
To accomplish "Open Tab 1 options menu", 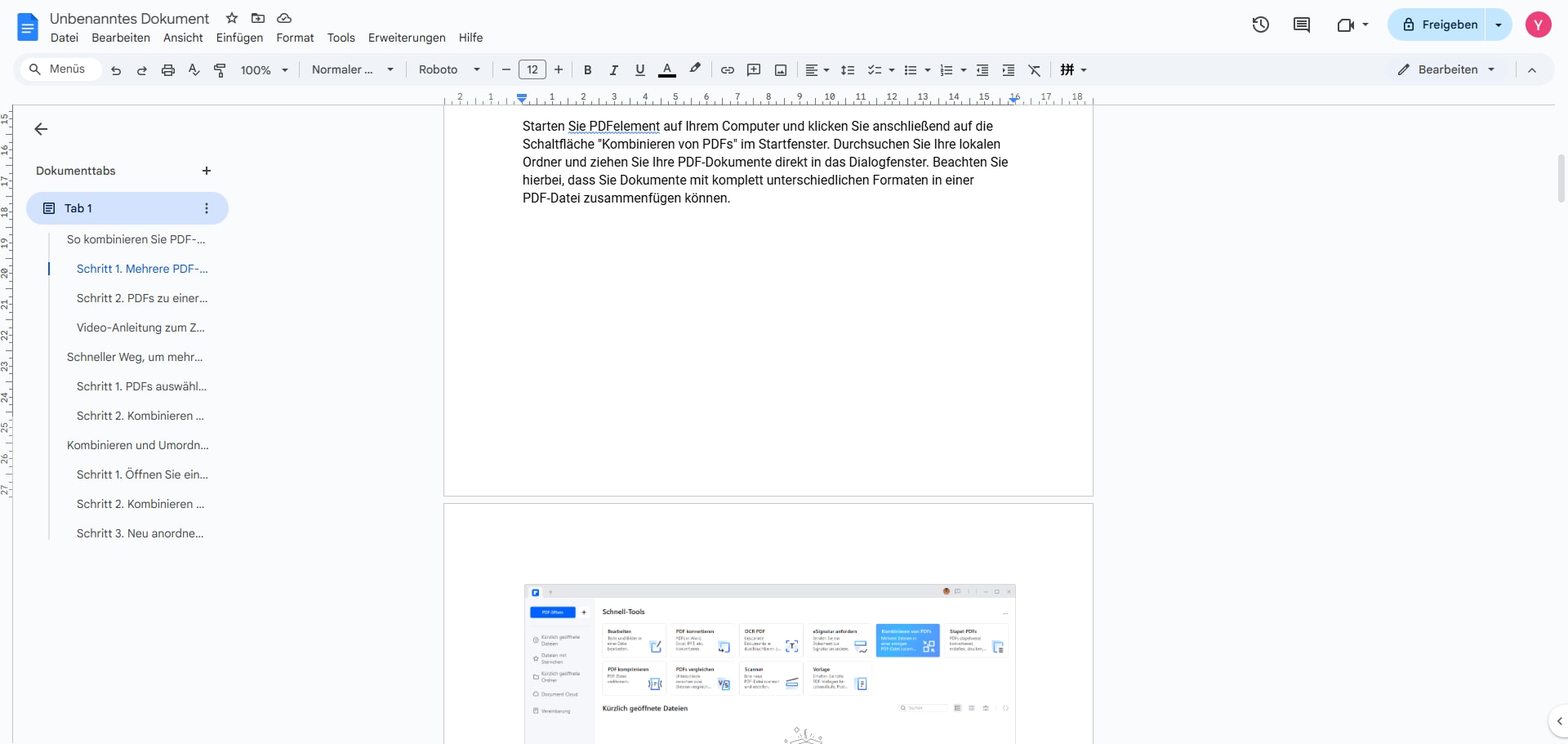I will click(x=207, y=208).
